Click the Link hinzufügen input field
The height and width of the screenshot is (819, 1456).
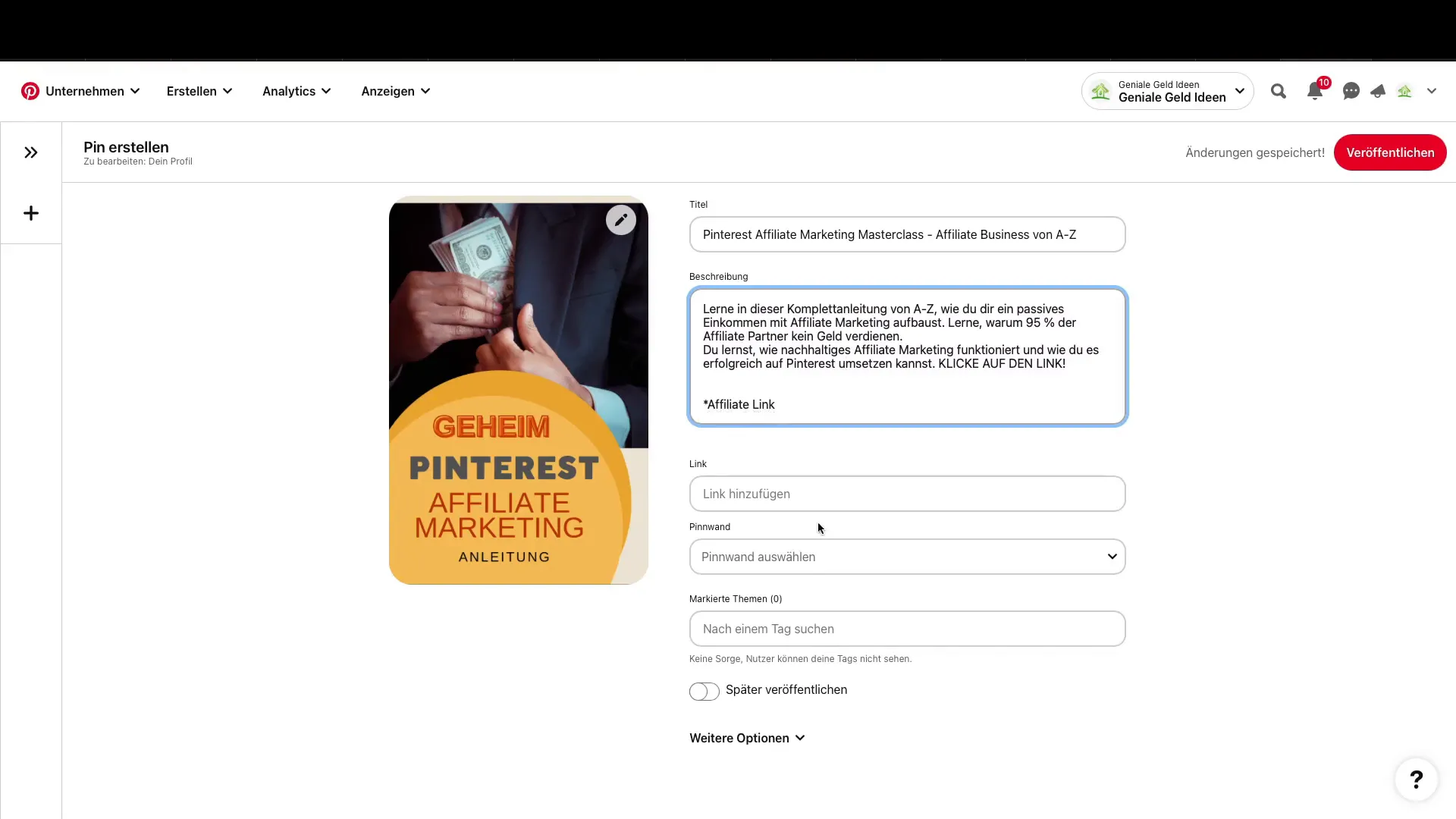[x=907, y=493]
